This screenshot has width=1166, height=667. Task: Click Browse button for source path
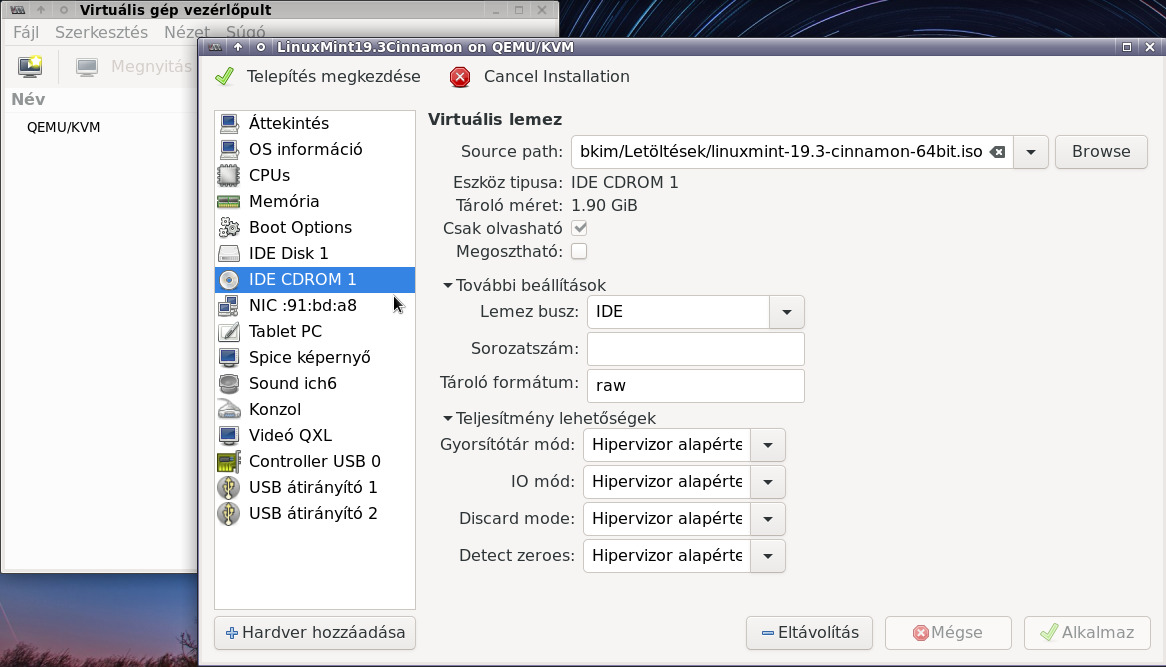coord(1101,152)
